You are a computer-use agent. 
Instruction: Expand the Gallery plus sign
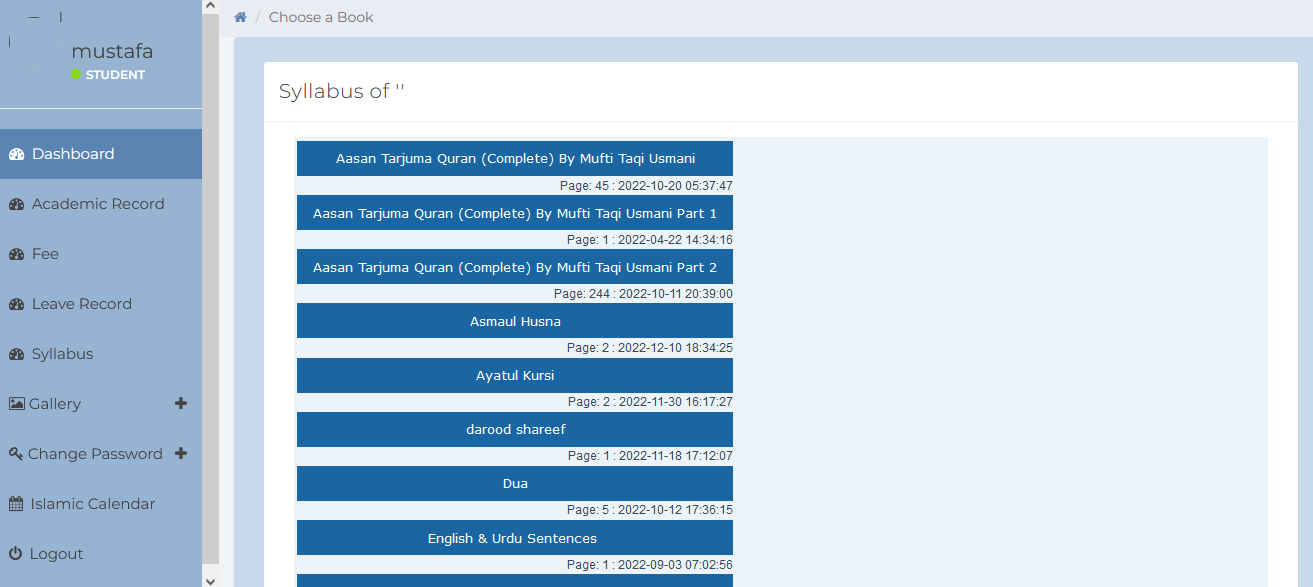tap(181, 403)
